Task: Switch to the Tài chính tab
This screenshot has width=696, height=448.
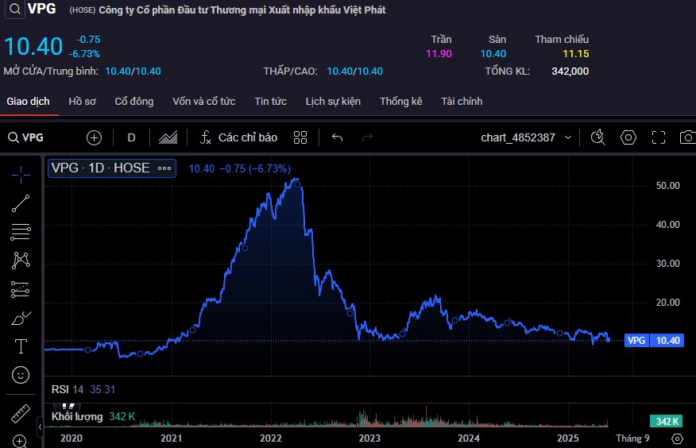Action: 462,101
